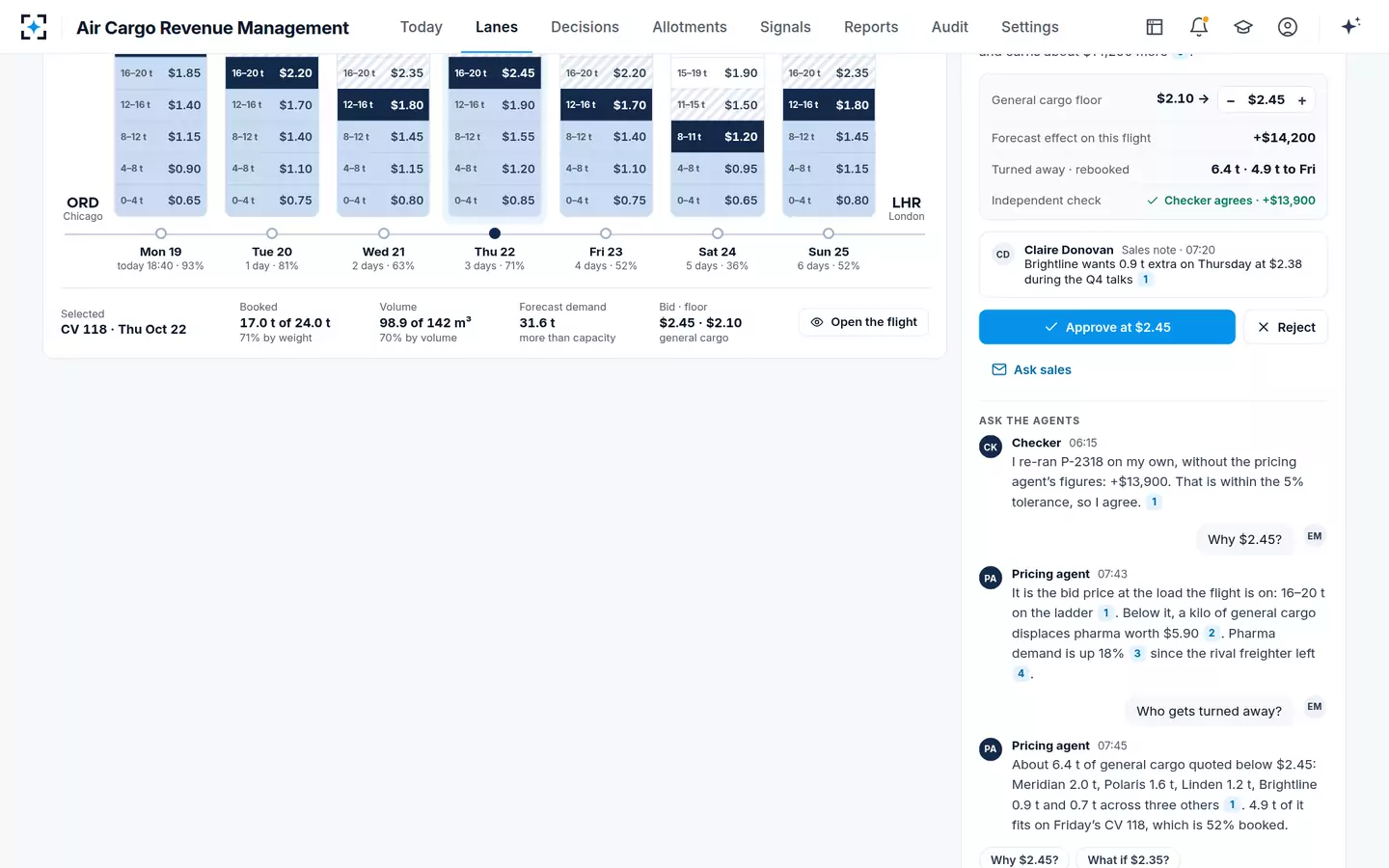Click the 'Checker agrees · +$13,900' text
The height and width of the screenshot is (868, 1389).
(1239, 201)
